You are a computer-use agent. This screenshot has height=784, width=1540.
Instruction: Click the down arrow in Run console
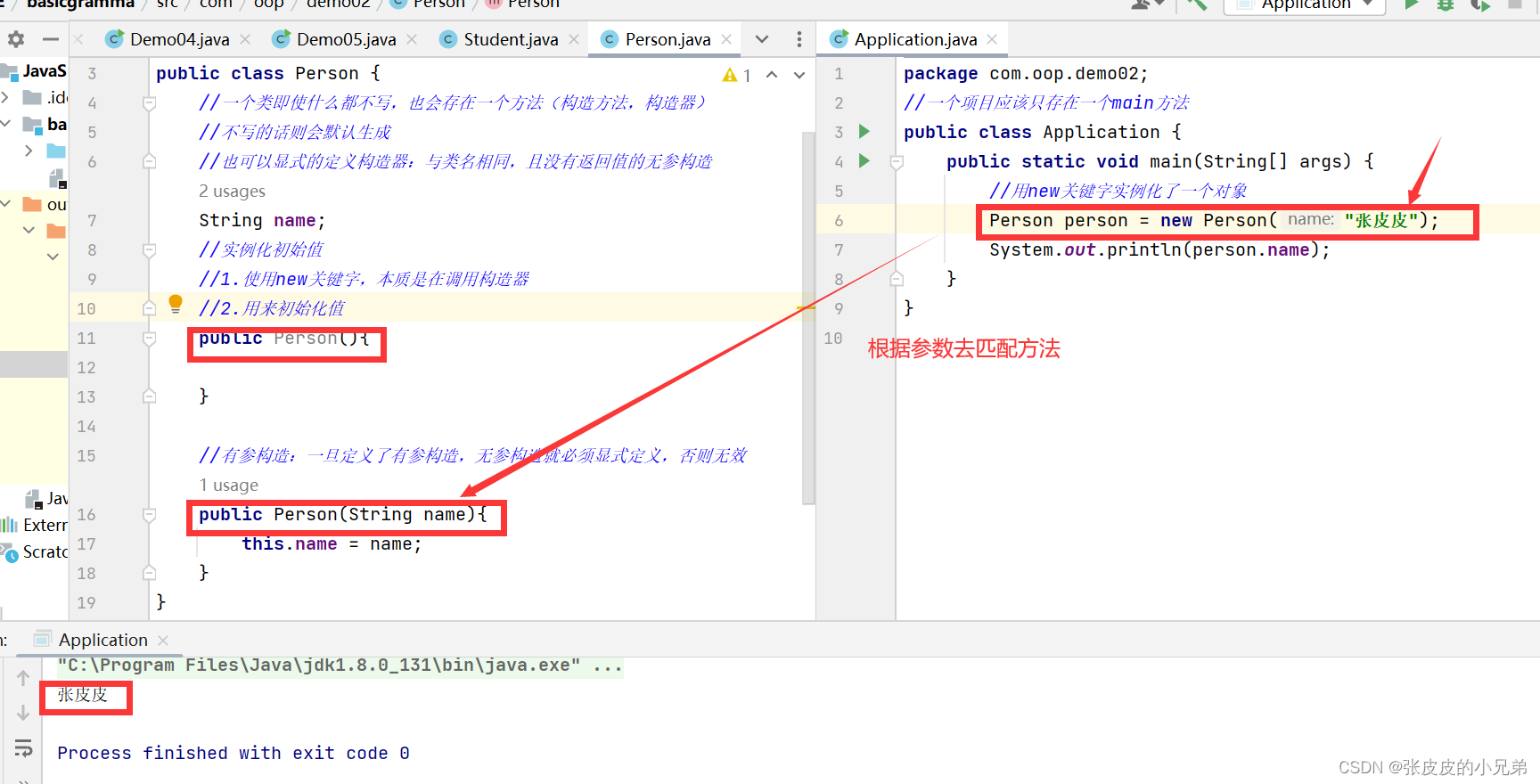tap(23, 713)
